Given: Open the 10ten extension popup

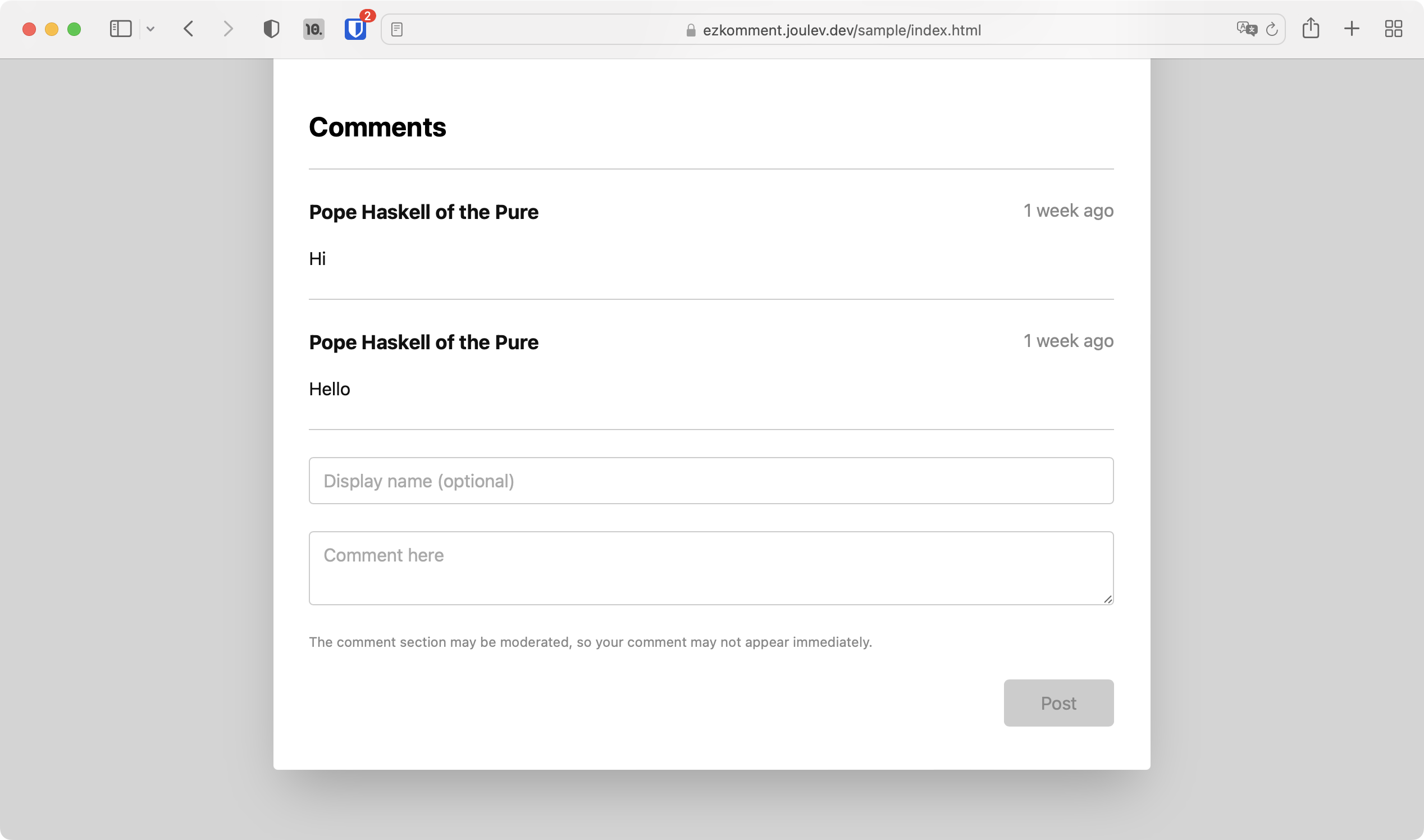Looking at the screenshot, I should [x=313, y=29].
